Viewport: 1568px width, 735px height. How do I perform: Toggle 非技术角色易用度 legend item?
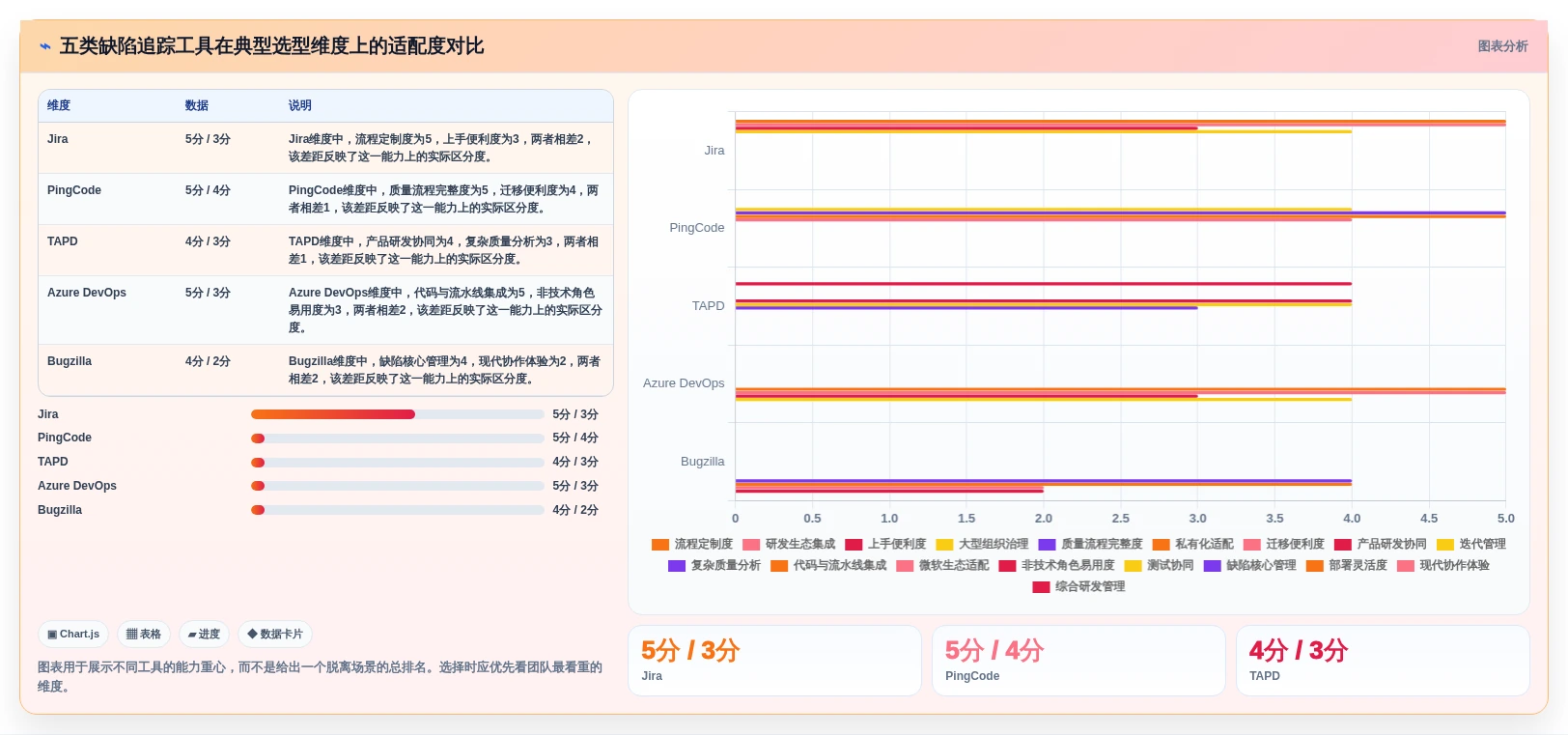pyautogui.click(x=1056, y=566)
